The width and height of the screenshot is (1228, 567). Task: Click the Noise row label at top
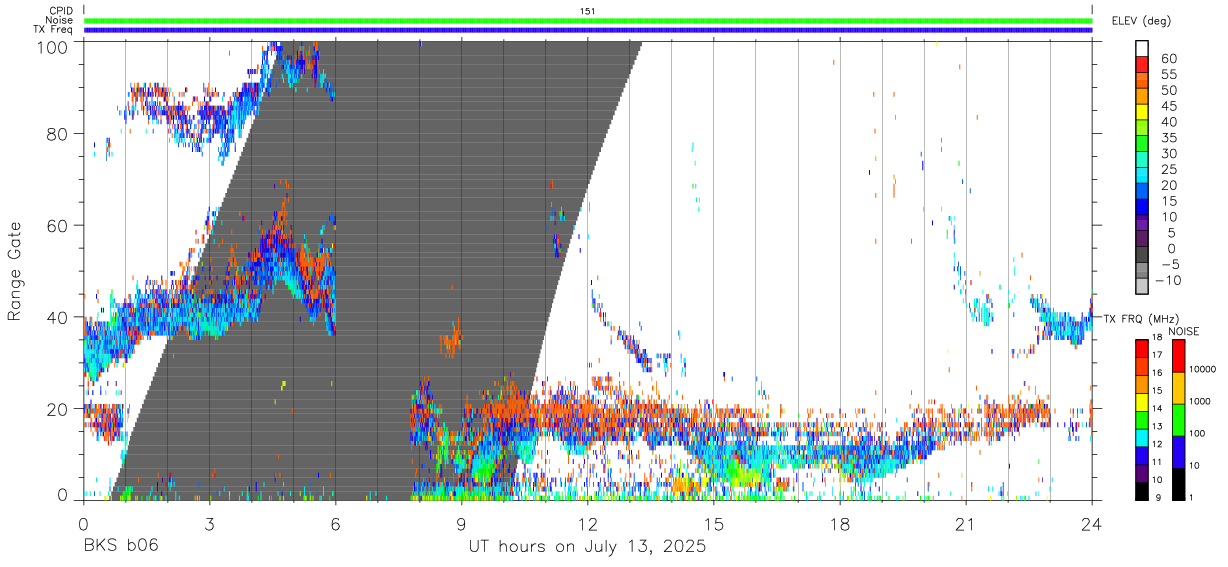tap(59, 20)
